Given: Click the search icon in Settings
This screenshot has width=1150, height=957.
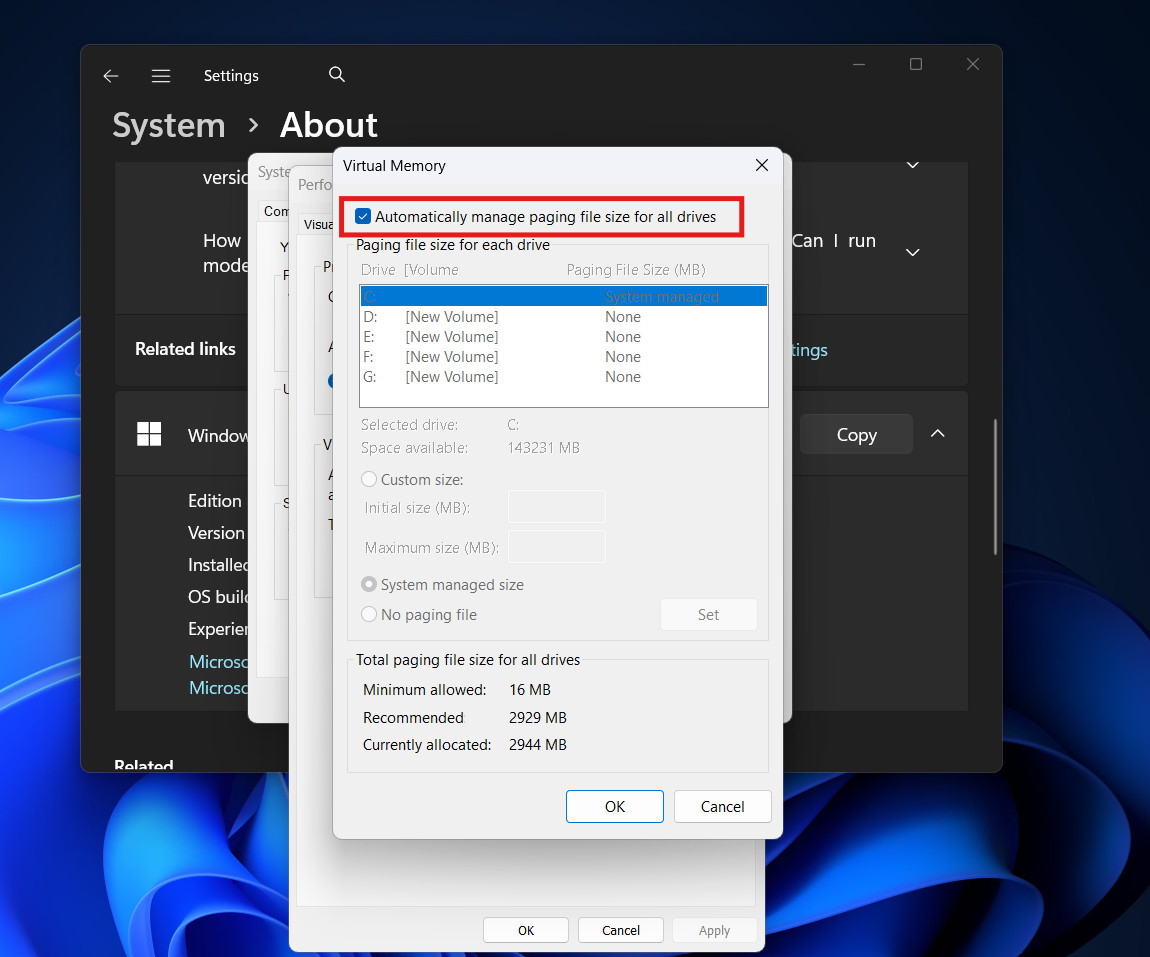Looking at the screenshot, I should (336, 74).
